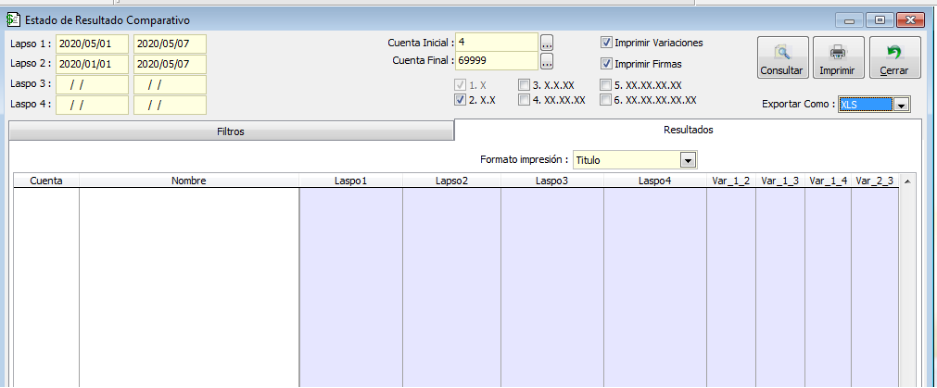Click the Laspo 3 start date field
937x388 pixels.
(x=92, y=84)
